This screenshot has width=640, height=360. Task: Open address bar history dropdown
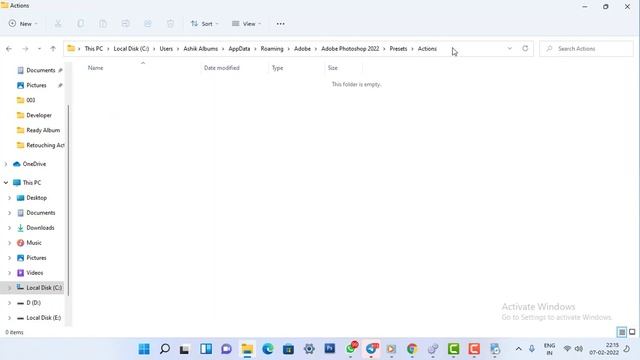pos(509,49)
